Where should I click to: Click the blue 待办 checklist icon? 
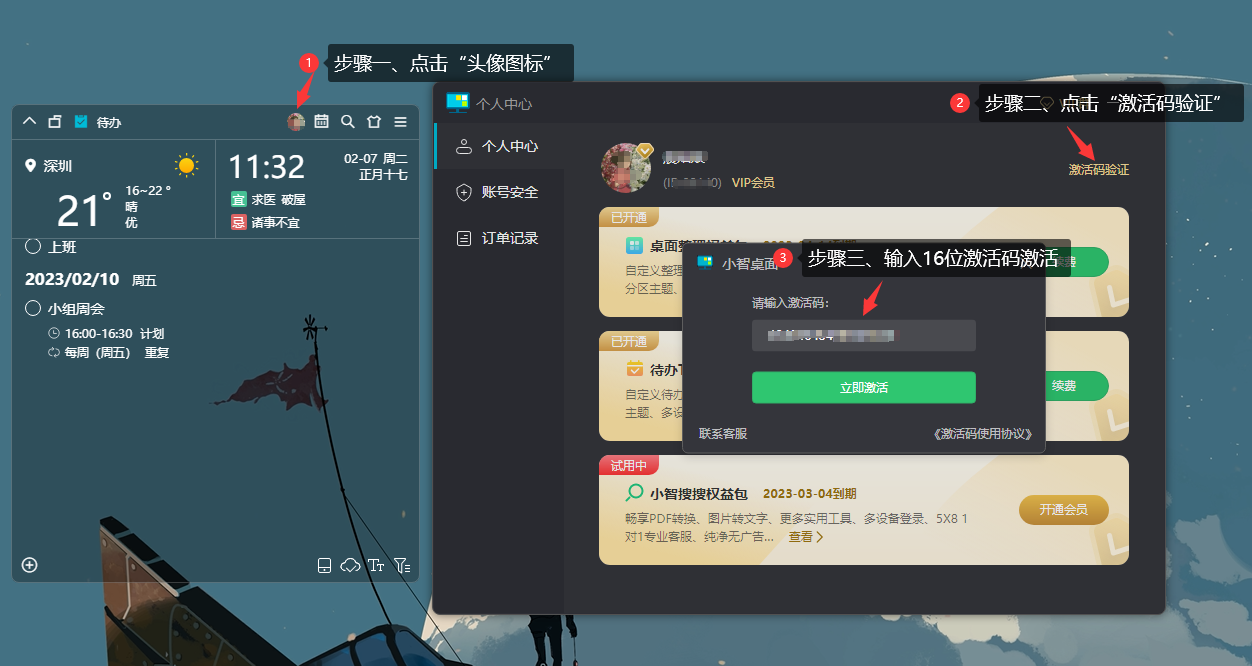point(81,121)
